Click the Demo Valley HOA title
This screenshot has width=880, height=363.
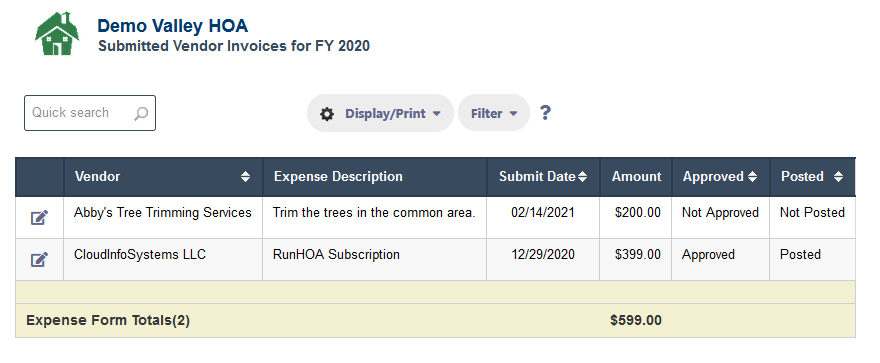172,26
